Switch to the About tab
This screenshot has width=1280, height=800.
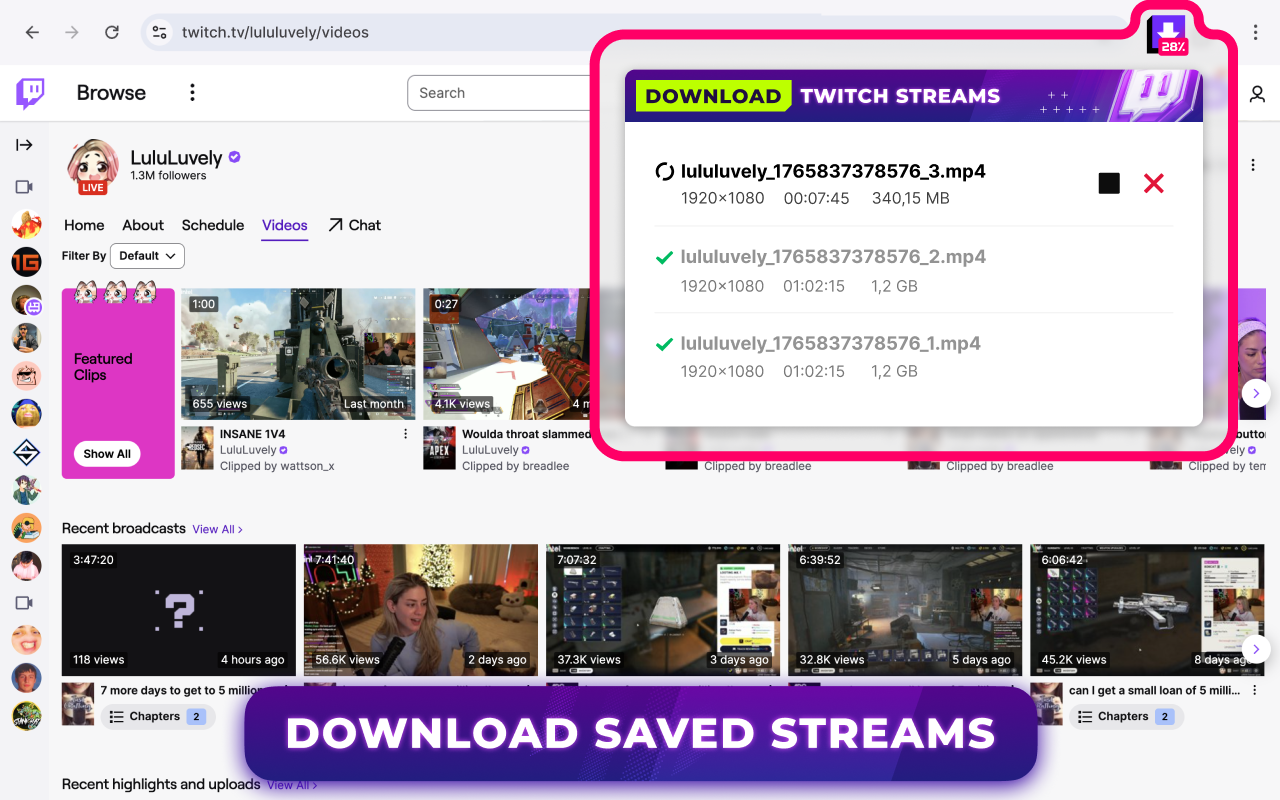tap(143, 225)
